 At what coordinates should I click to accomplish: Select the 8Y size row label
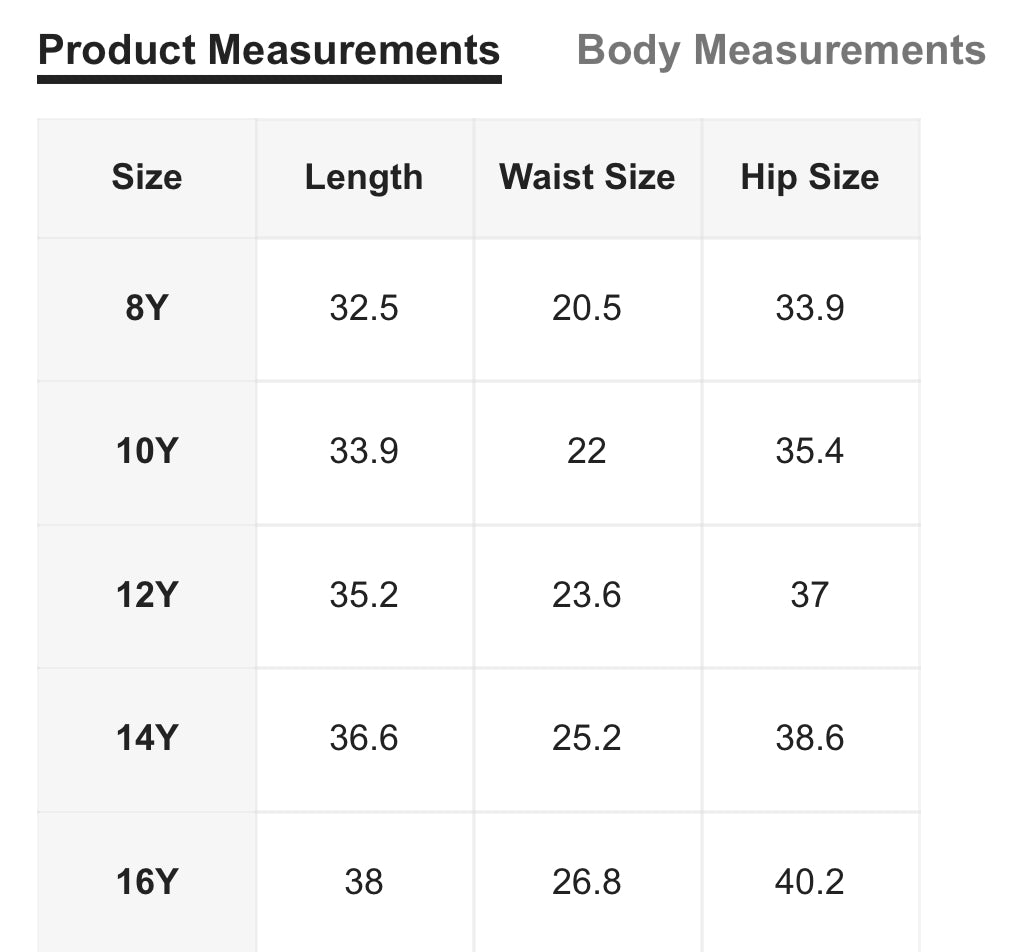pyautogui.click(x=145, y=308)
